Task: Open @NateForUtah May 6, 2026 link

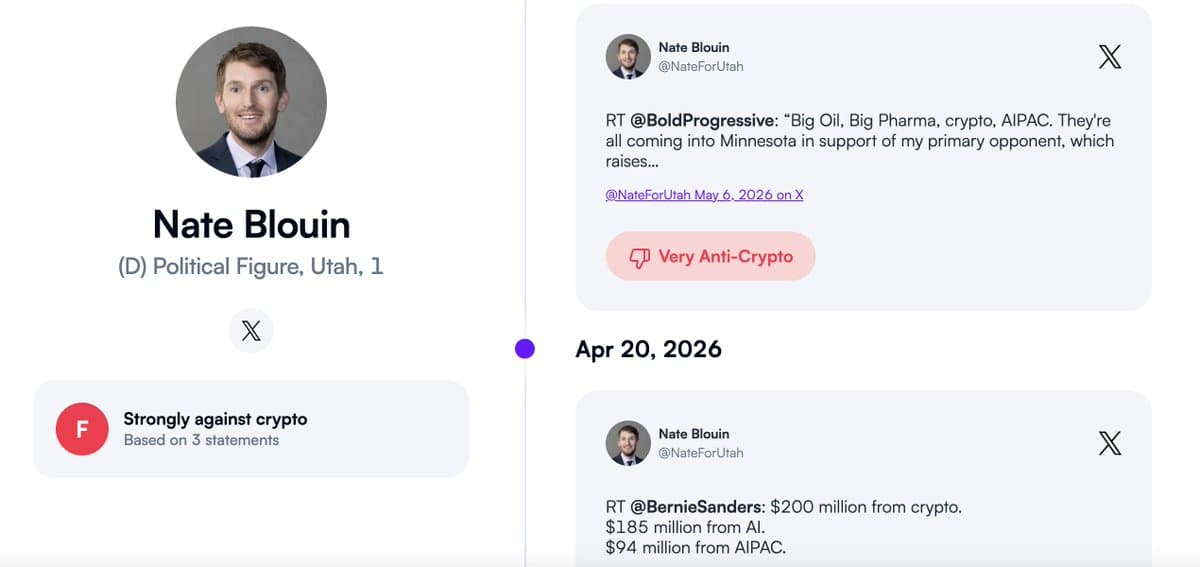Action: (x=704, y=195)
